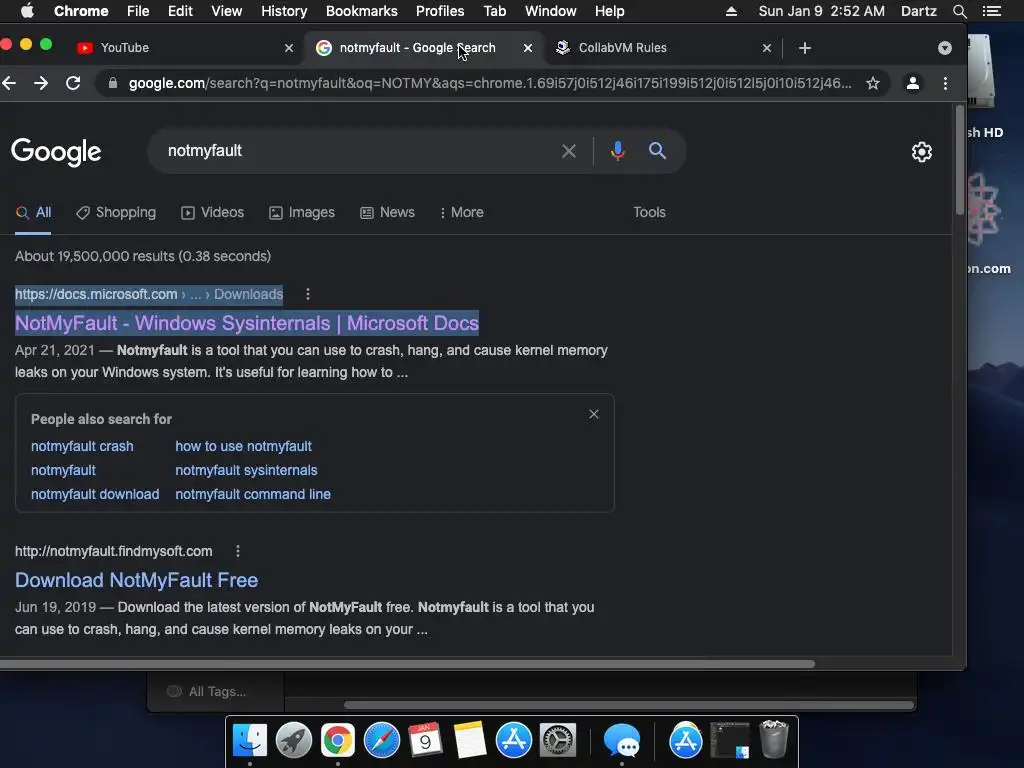
Task: Click the page horizontal scrollbar
Action: (408, 664)
